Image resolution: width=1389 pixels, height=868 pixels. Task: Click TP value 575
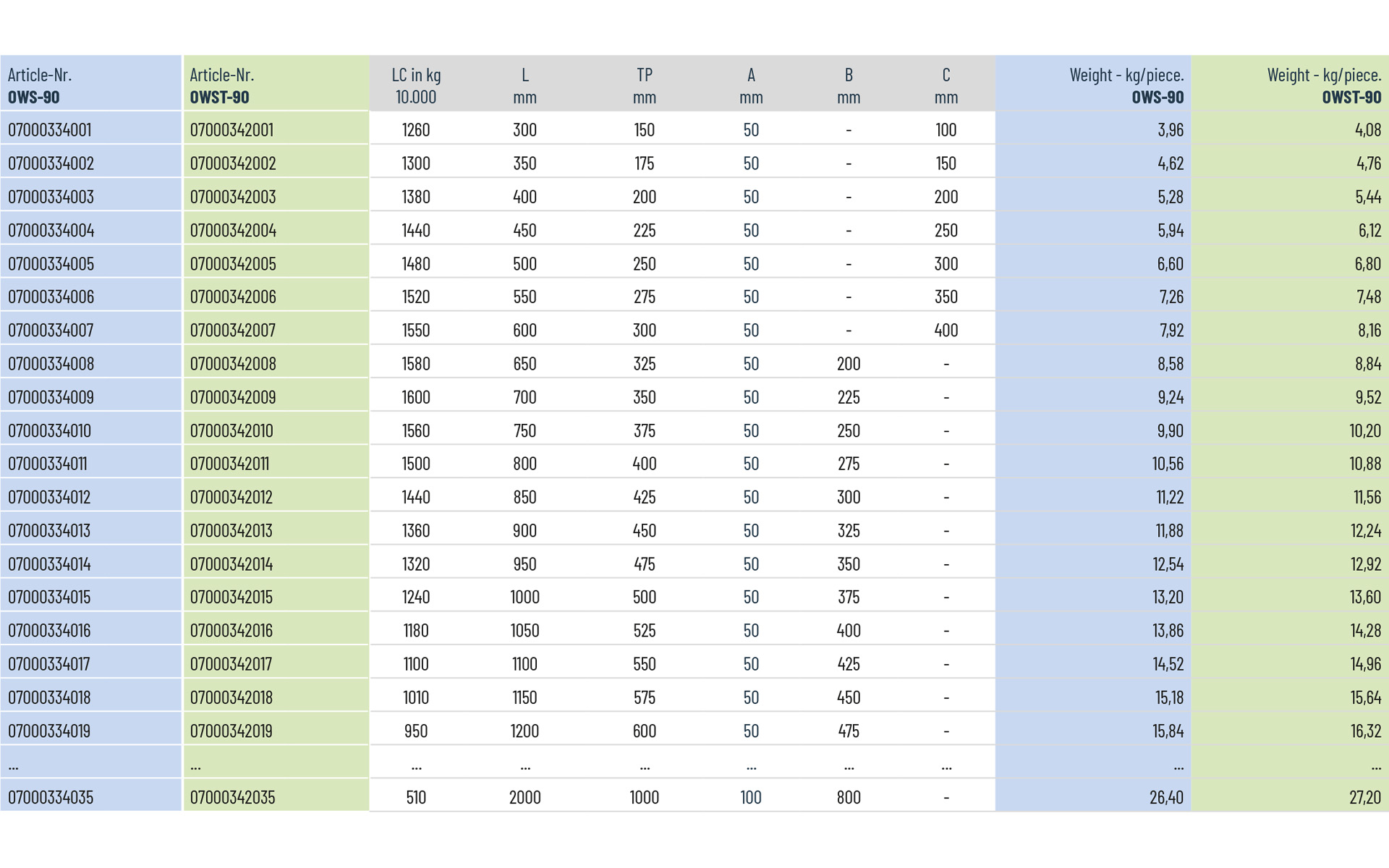coord(644,697)
